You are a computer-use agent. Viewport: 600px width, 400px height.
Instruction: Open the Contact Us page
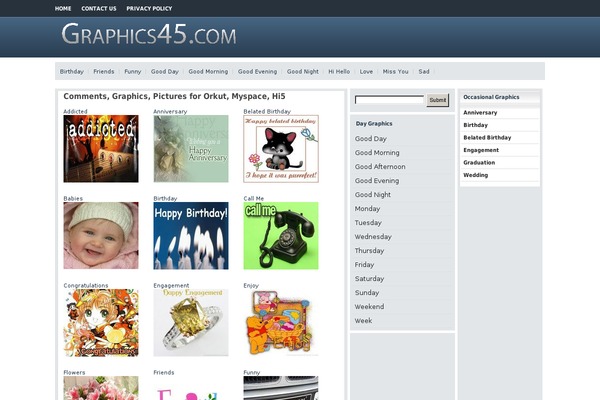pyautogui.click(x=99, y=8)
